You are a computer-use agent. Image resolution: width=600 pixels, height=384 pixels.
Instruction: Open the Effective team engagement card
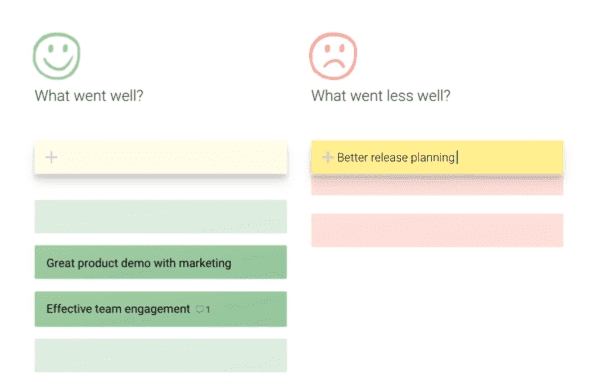click(x=161, y=309)
